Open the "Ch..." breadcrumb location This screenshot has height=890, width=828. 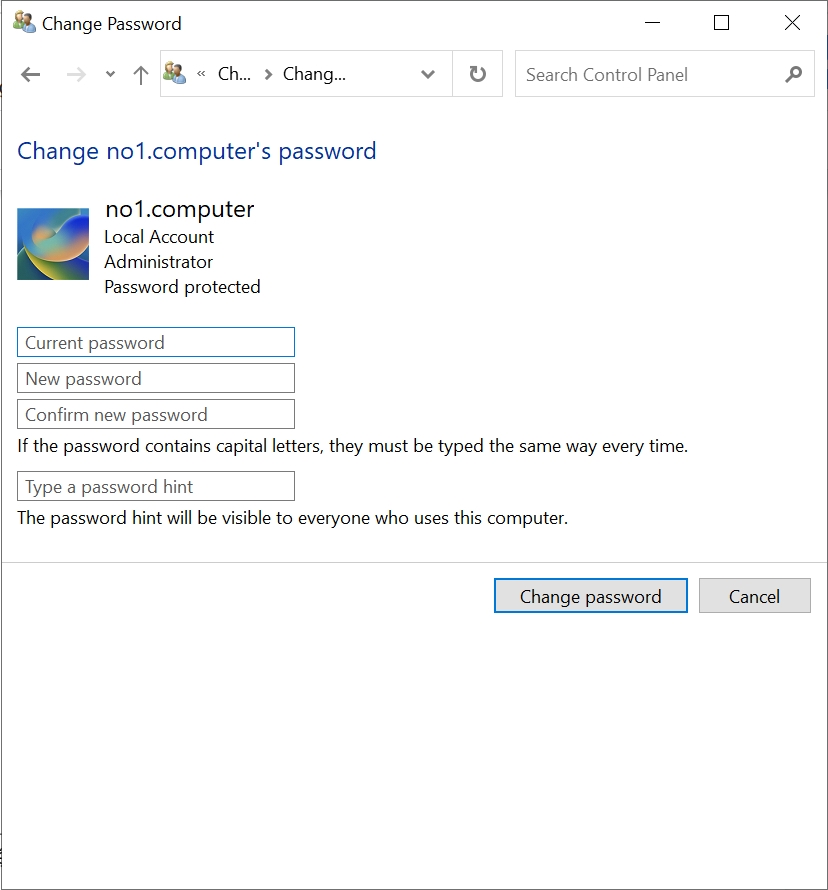click(x=234, y=74)
